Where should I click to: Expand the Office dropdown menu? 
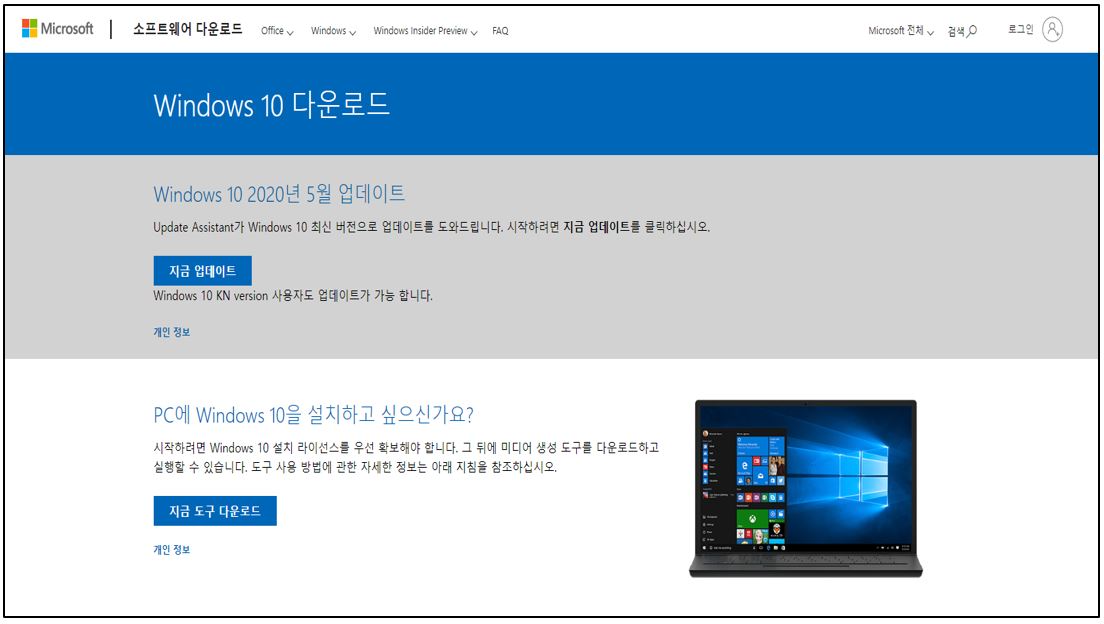coord(277,31)
